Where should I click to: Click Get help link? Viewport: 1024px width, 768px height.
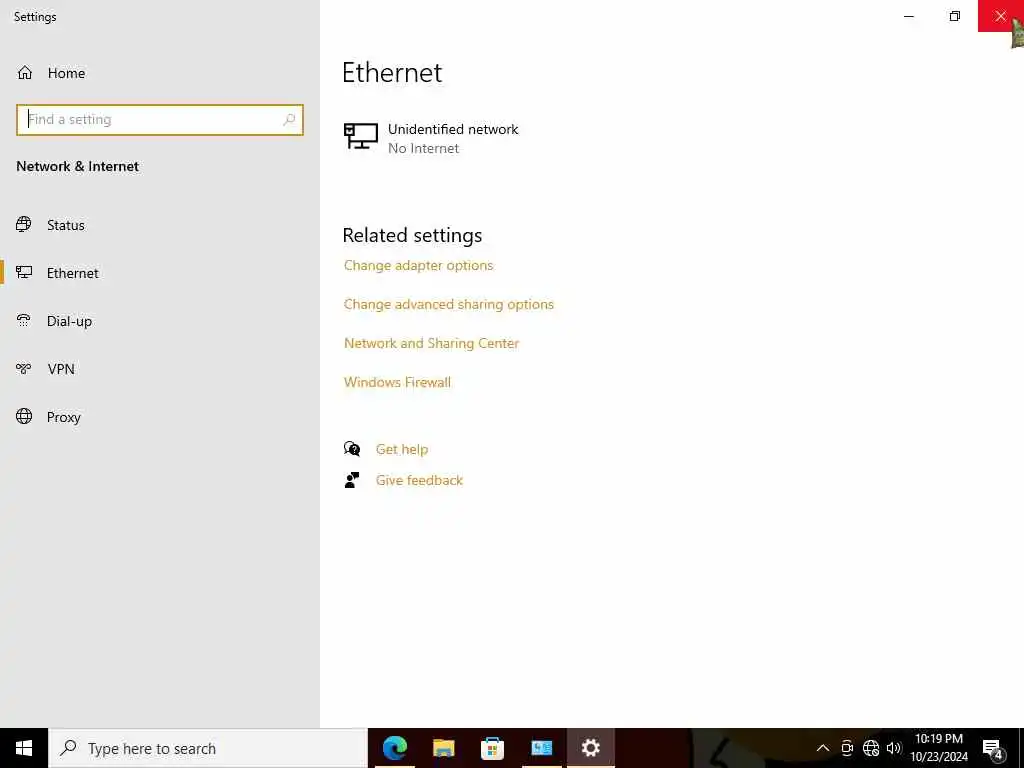click(402, 449)
